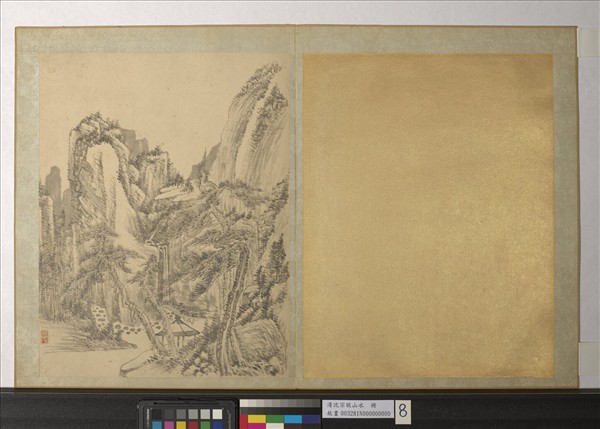Click the center fold between album pages
Viewport: 600px width, 429px height.
tap(296, 210)
